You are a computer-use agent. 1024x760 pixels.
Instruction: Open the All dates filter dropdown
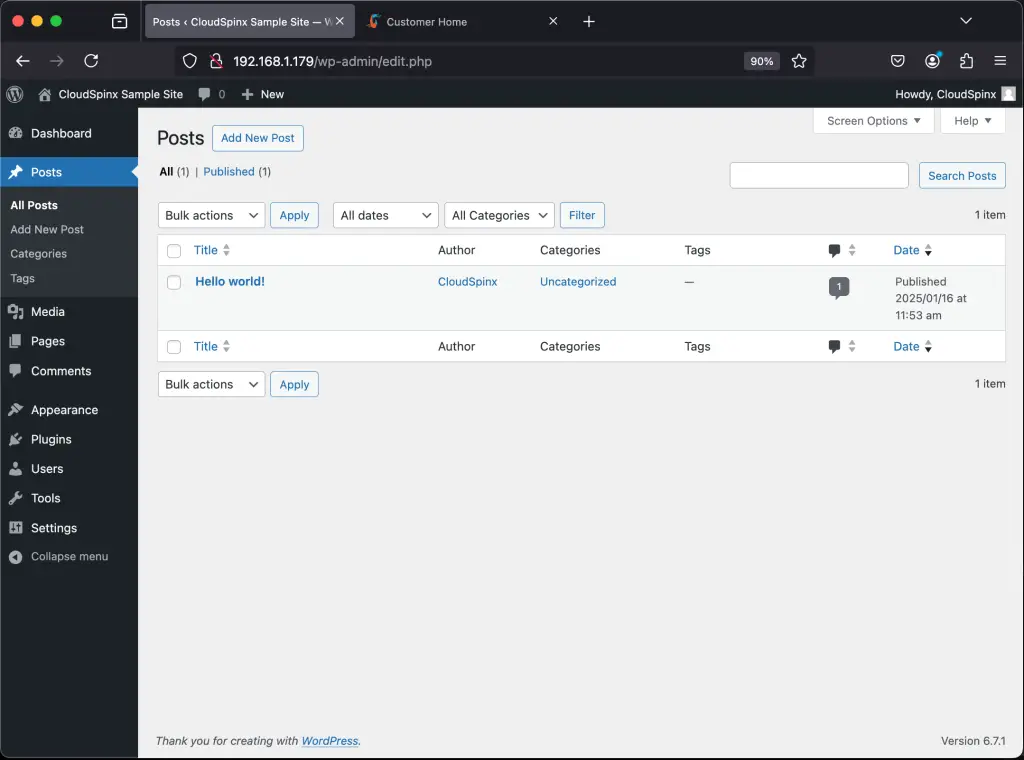[x=385, y=214]
